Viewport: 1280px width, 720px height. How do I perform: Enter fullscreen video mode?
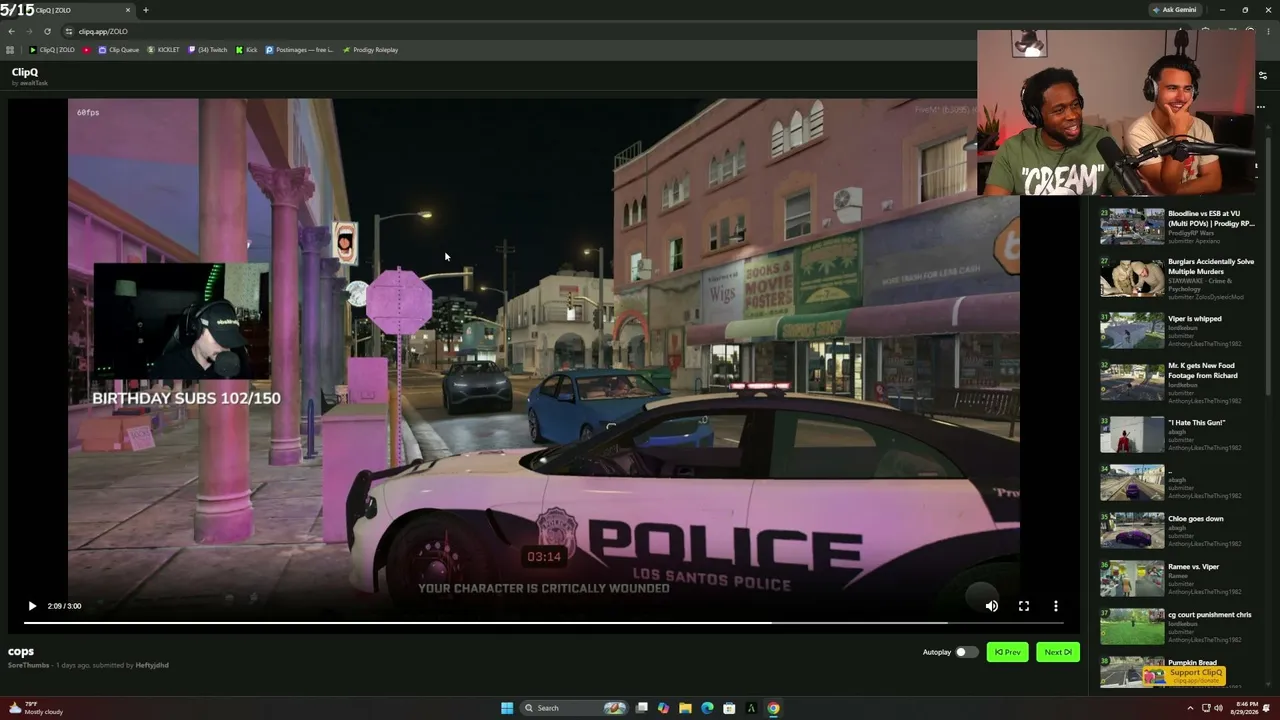(1024, 606)
